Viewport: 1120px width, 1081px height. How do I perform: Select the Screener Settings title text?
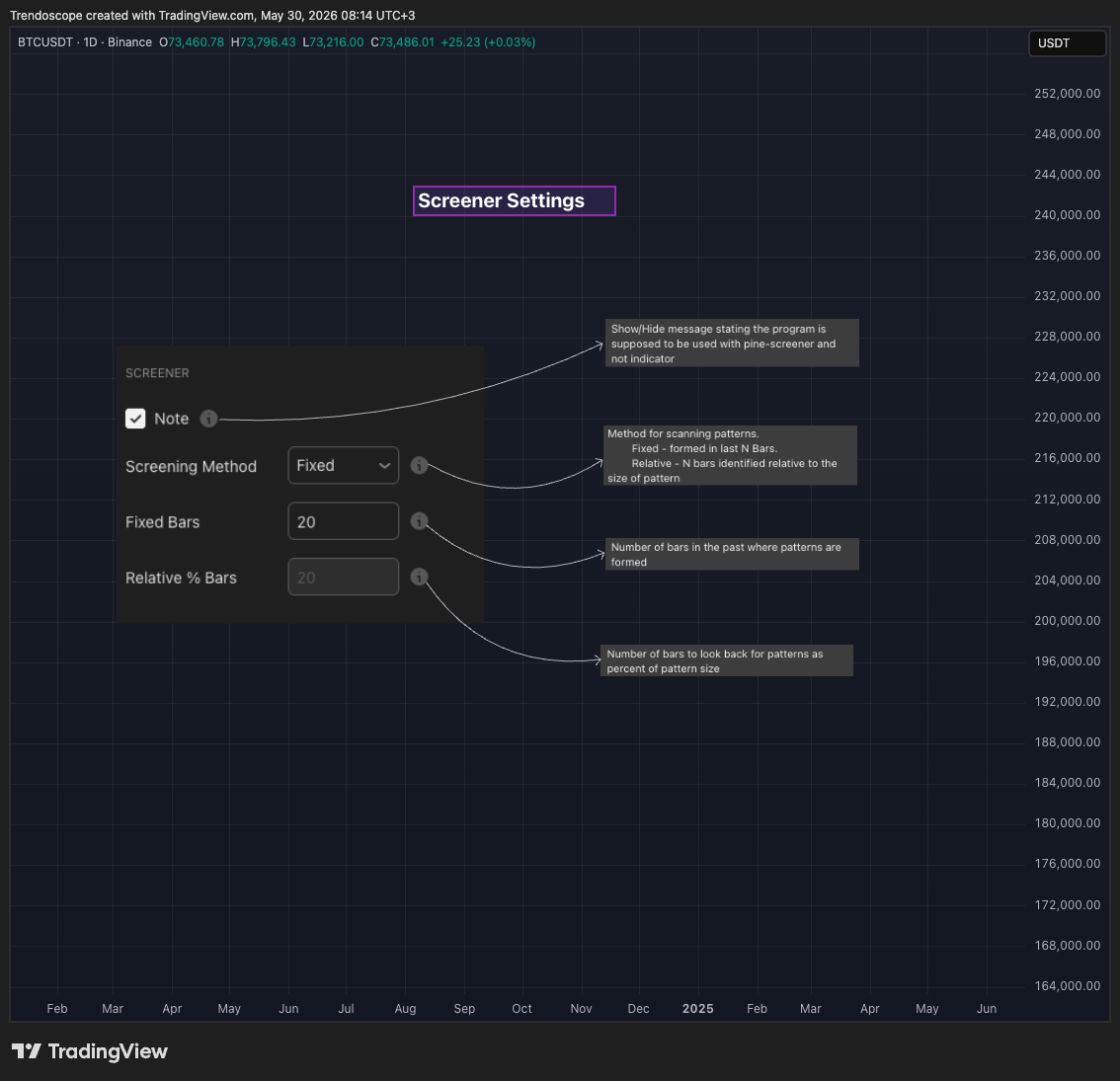tap(501, 200)
